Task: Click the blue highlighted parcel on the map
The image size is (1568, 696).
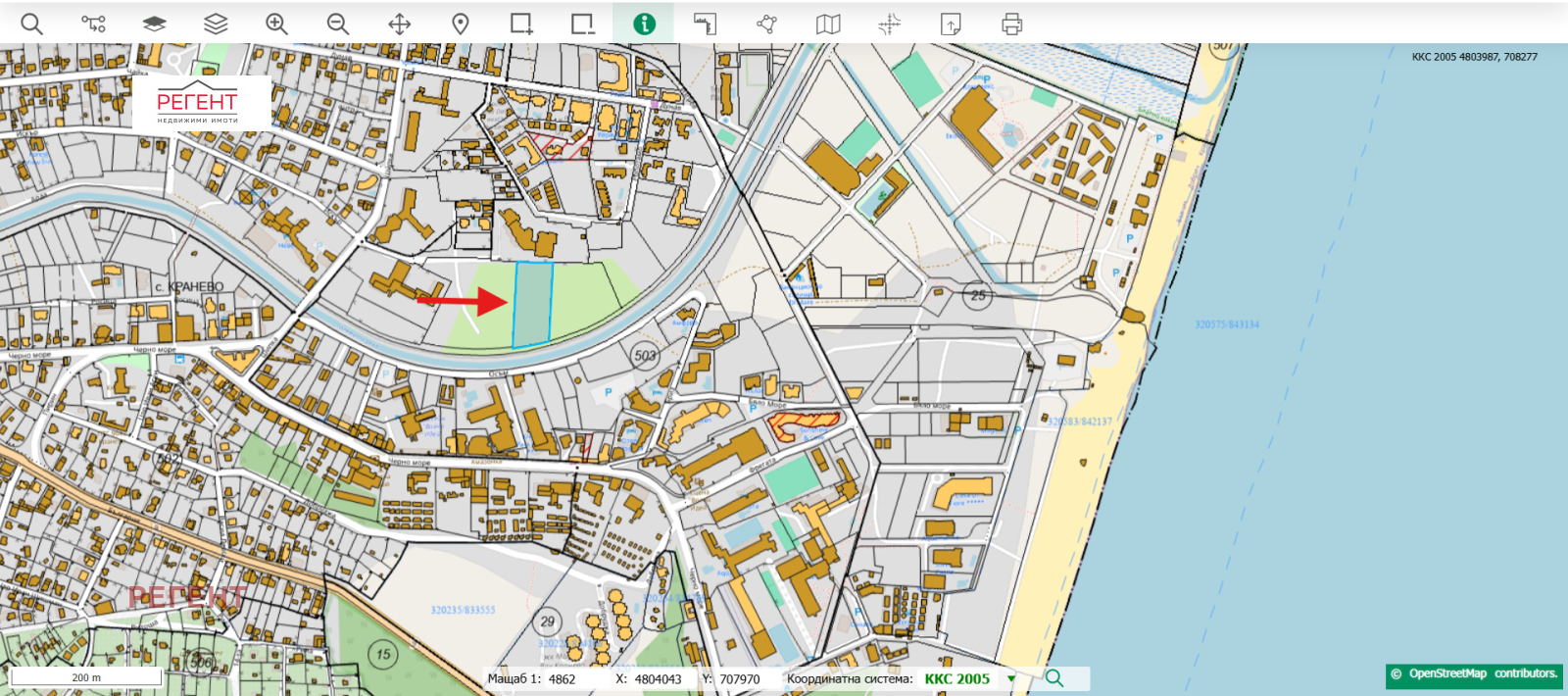Action: (532, 305)
